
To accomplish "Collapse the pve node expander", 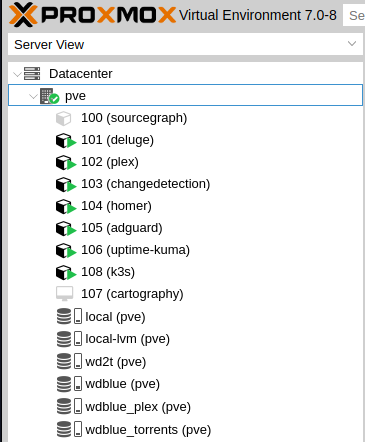I will [33, 96].
